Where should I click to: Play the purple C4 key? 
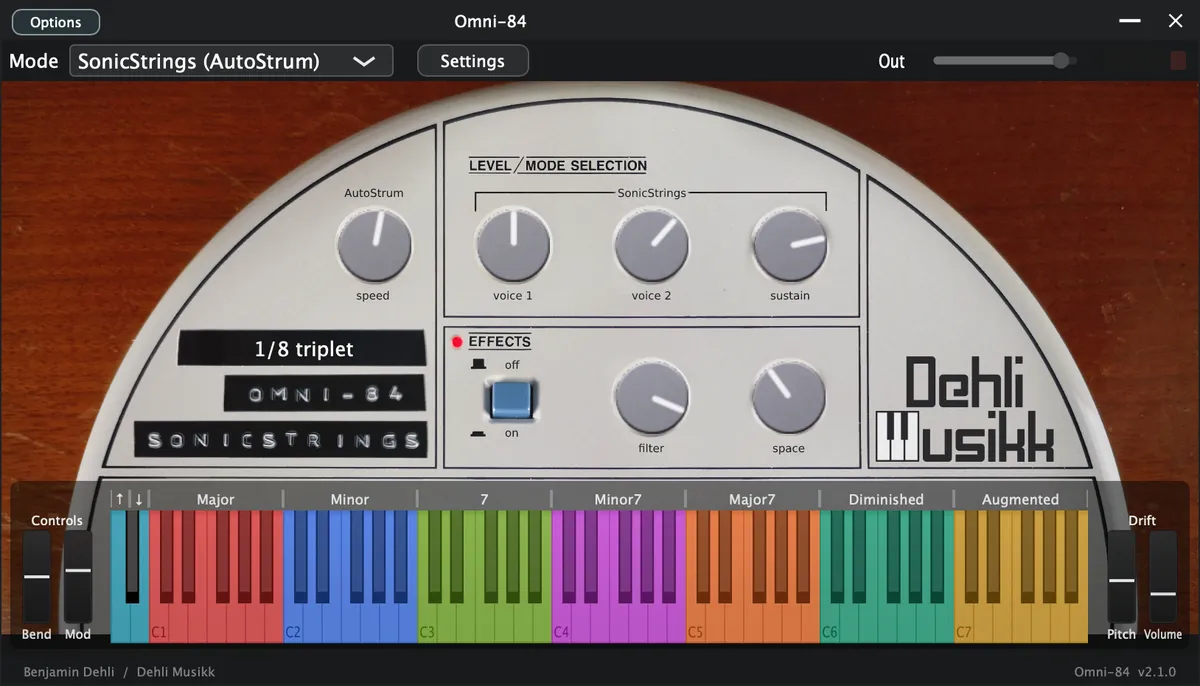[x=561, y=624]
